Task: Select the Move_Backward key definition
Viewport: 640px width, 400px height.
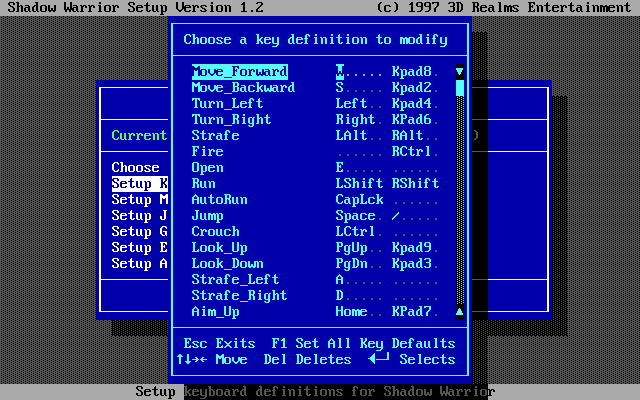Action: click(x=243, y=88)
